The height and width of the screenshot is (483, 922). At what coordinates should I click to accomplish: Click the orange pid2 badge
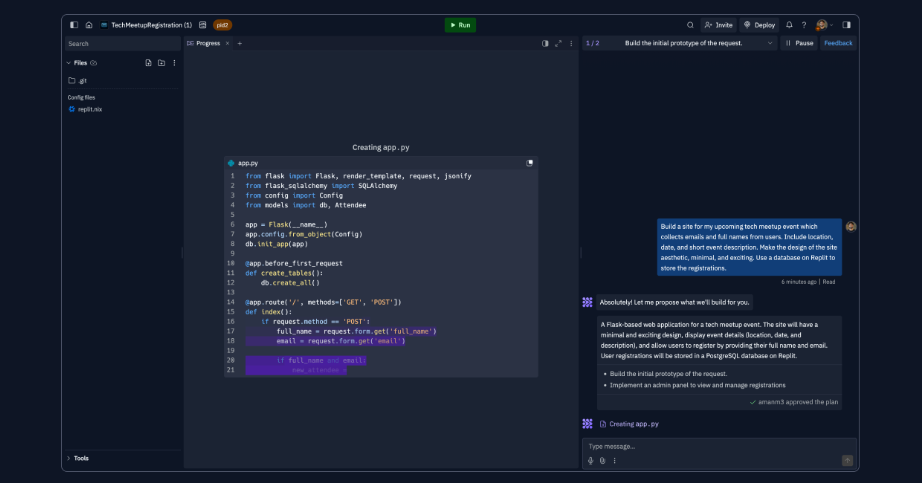[222, 25]
